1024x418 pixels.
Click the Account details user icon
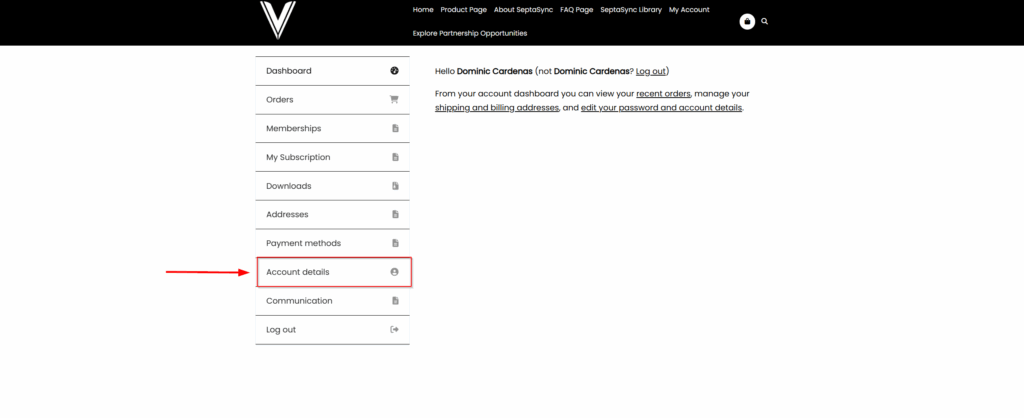click(394, 272)
